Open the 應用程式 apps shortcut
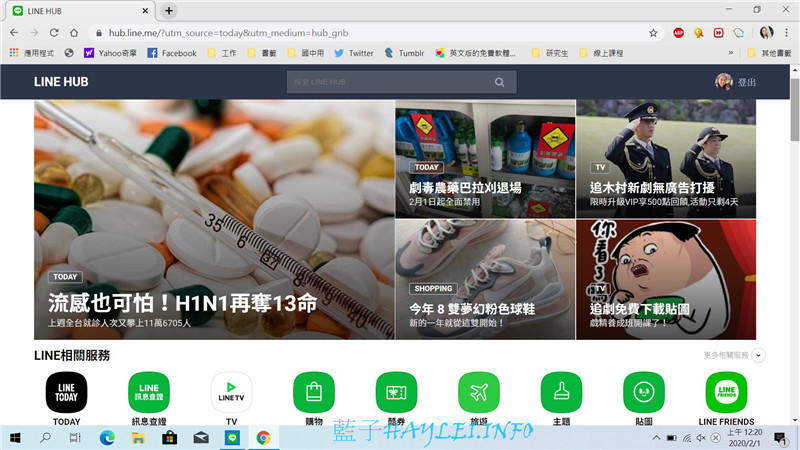Viewport: 800px width, 450px height. click(32, 53)
